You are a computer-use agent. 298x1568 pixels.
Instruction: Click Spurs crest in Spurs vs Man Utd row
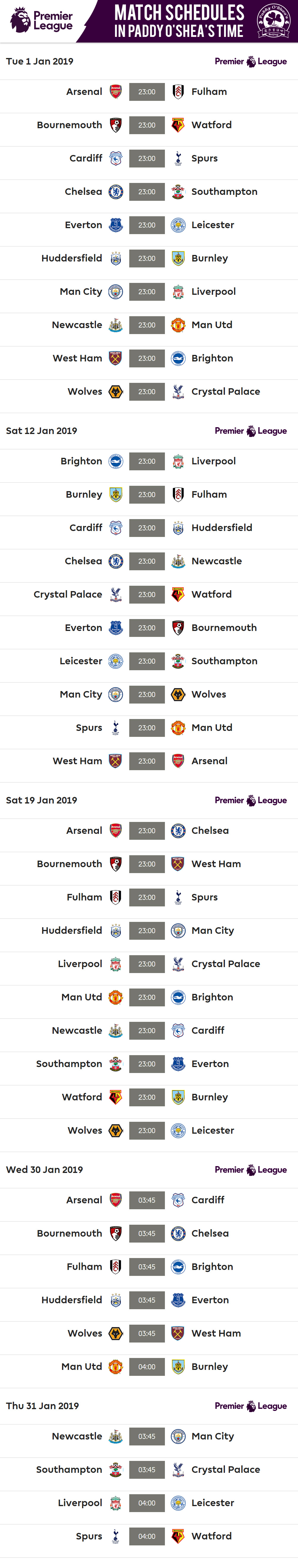(x=116, y=728)
